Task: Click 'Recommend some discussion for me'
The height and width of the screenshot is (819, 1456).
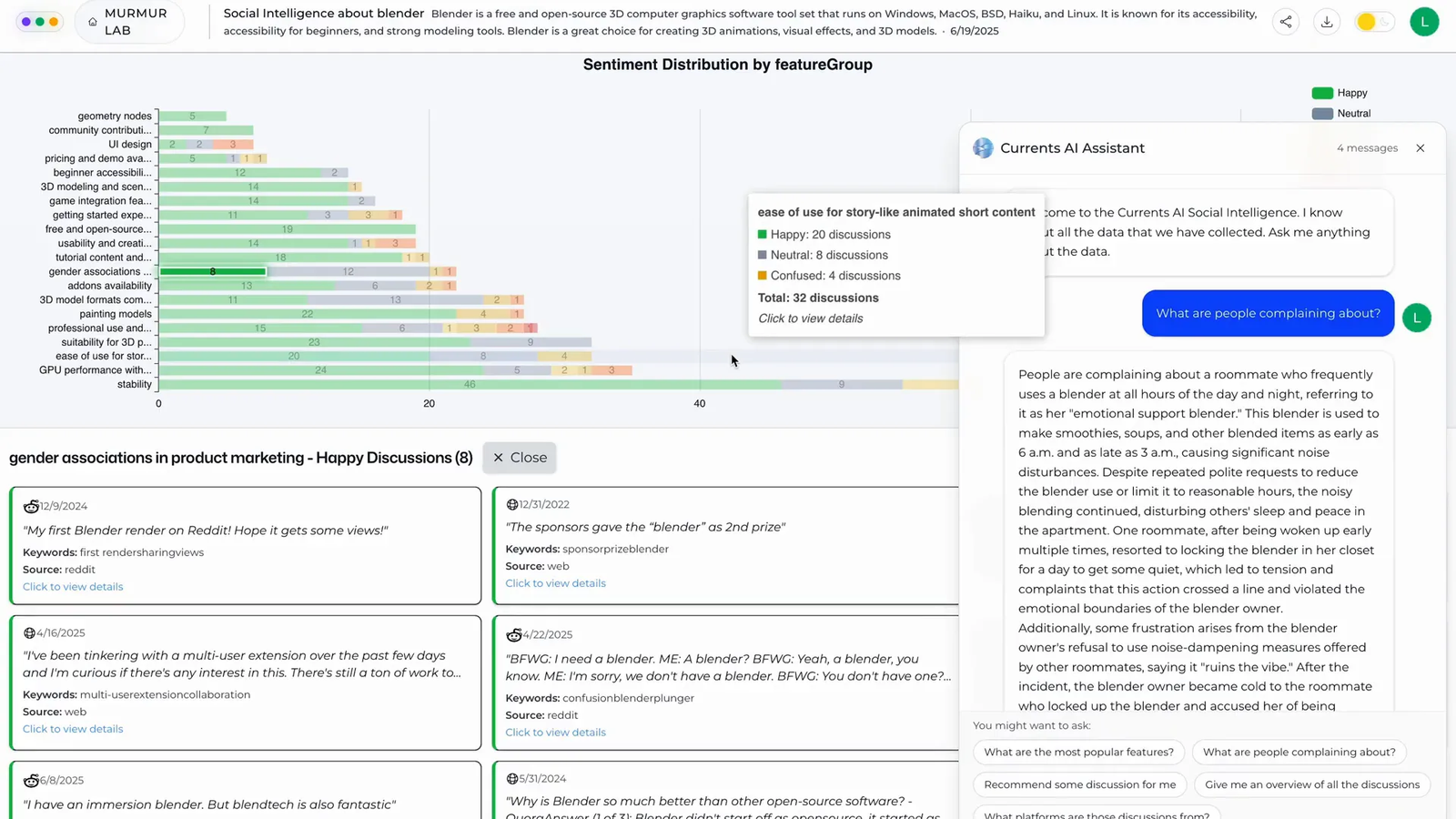Action: [1079, 784]
